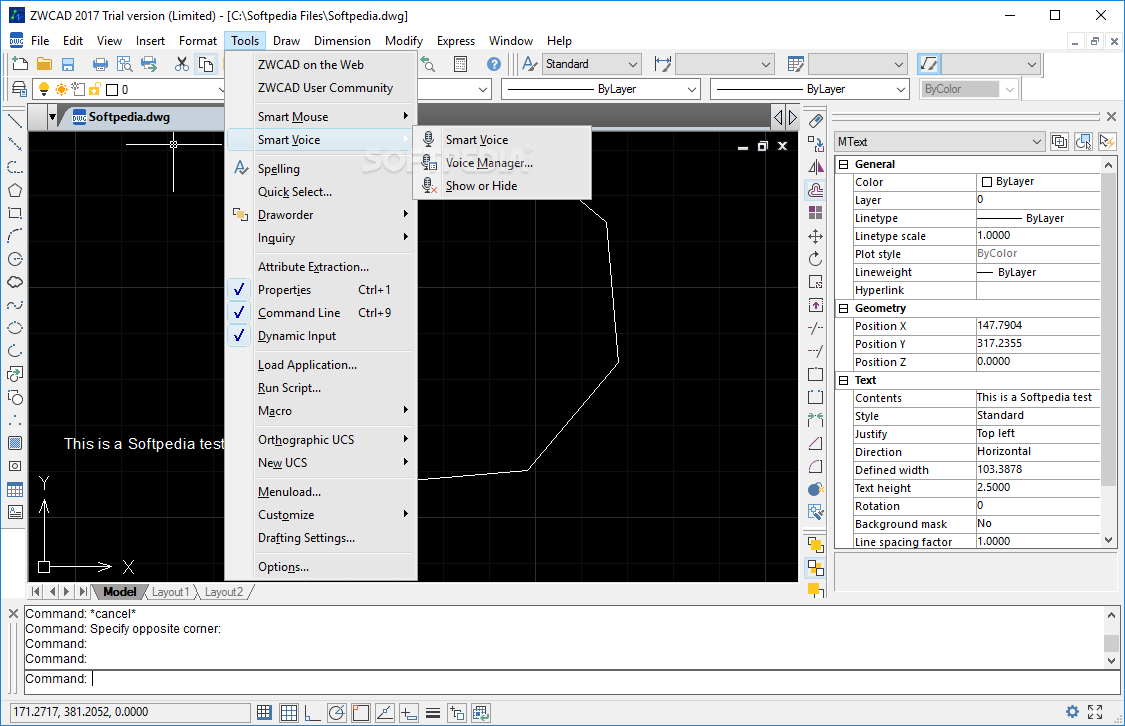Copy selection with the Copy icon
This screenshot has width=1125, height=726.
point(207,64)
